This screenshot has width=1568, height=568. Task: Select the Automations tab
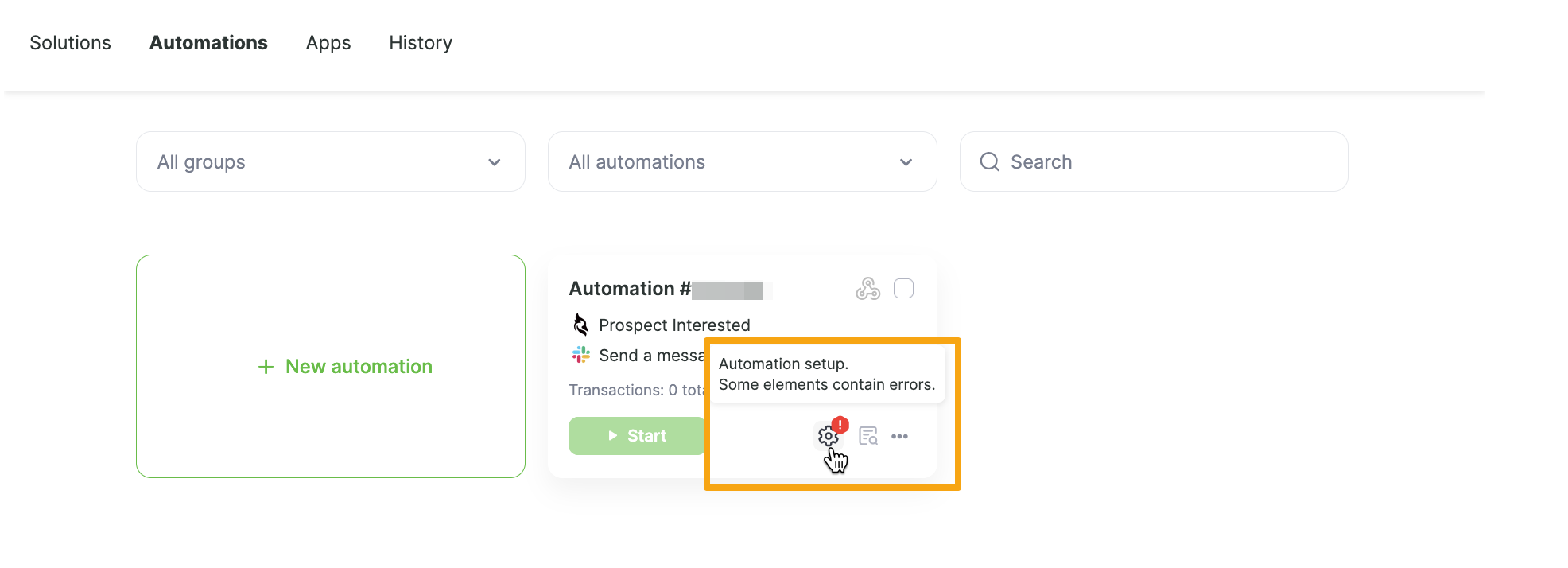208,43
